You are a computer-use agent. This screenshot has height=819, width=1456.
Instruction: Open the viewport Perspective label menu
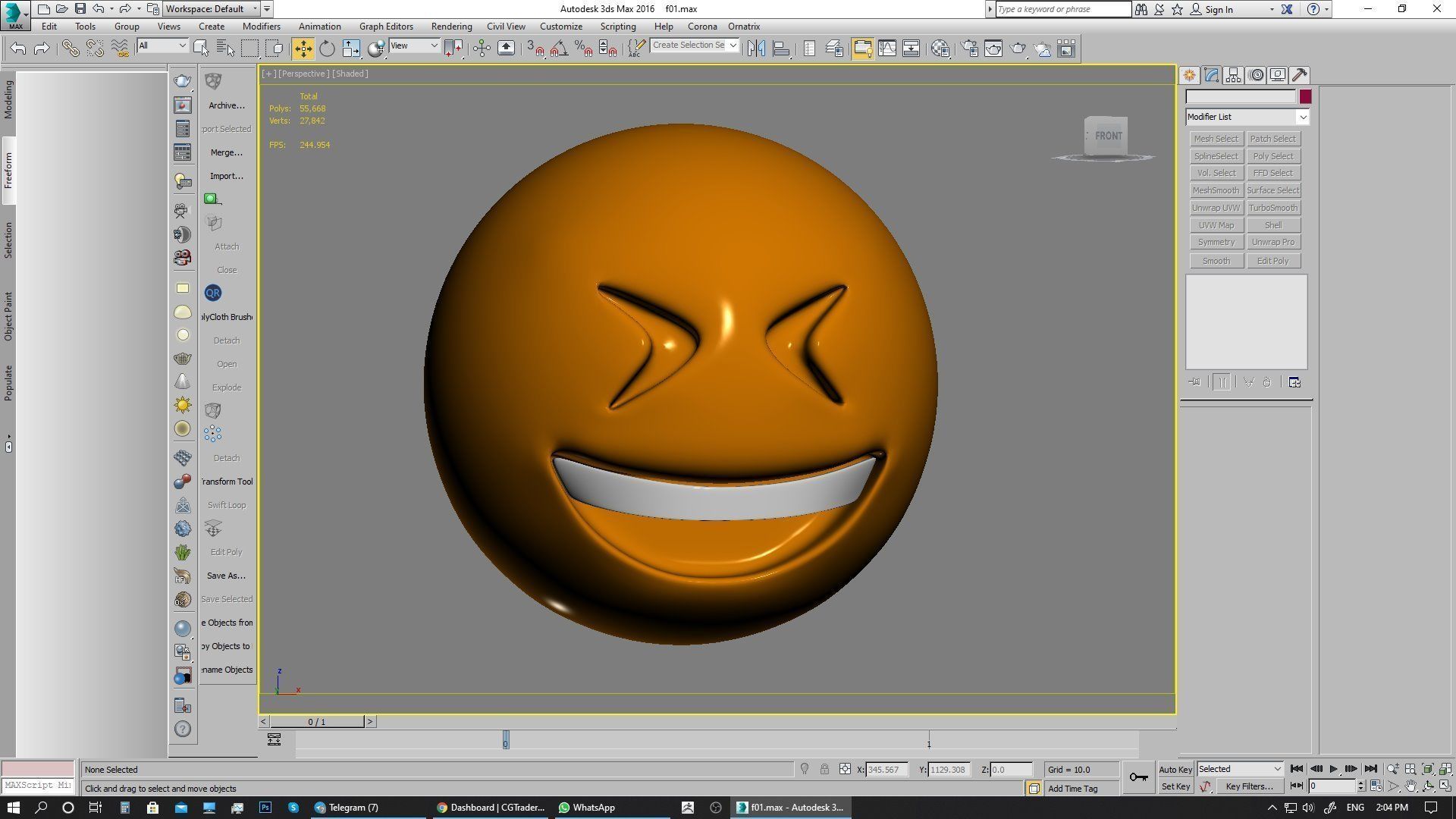303,74
